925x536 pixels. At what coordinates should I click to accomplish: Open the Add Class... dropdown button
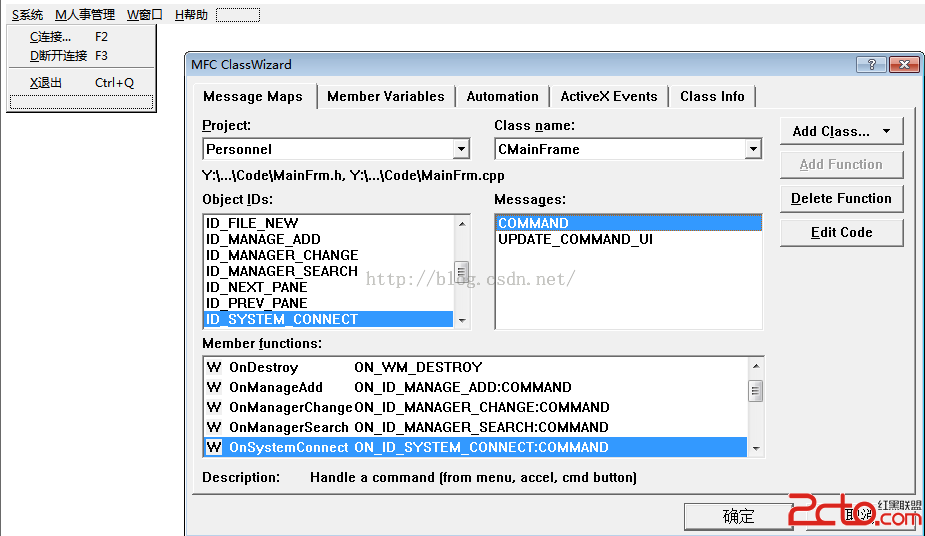click(841, 131)
